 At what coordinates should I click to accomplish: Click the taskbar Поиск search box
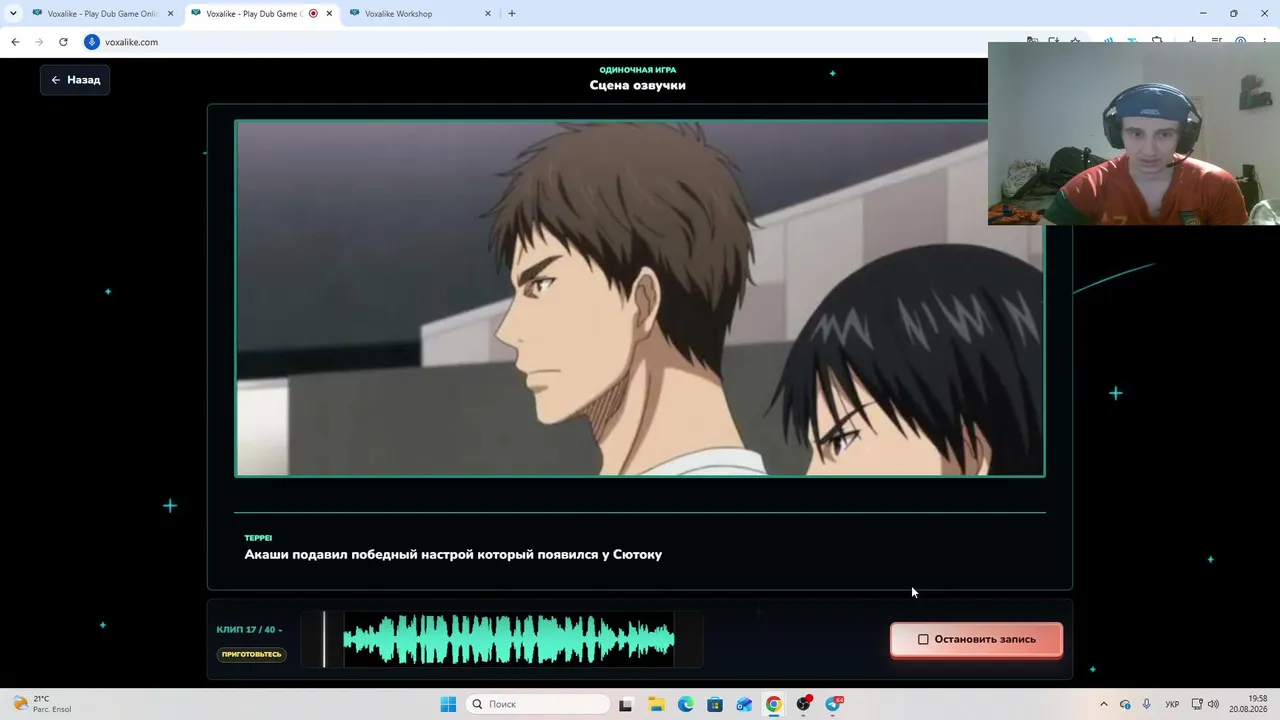(x=538, y=704)
